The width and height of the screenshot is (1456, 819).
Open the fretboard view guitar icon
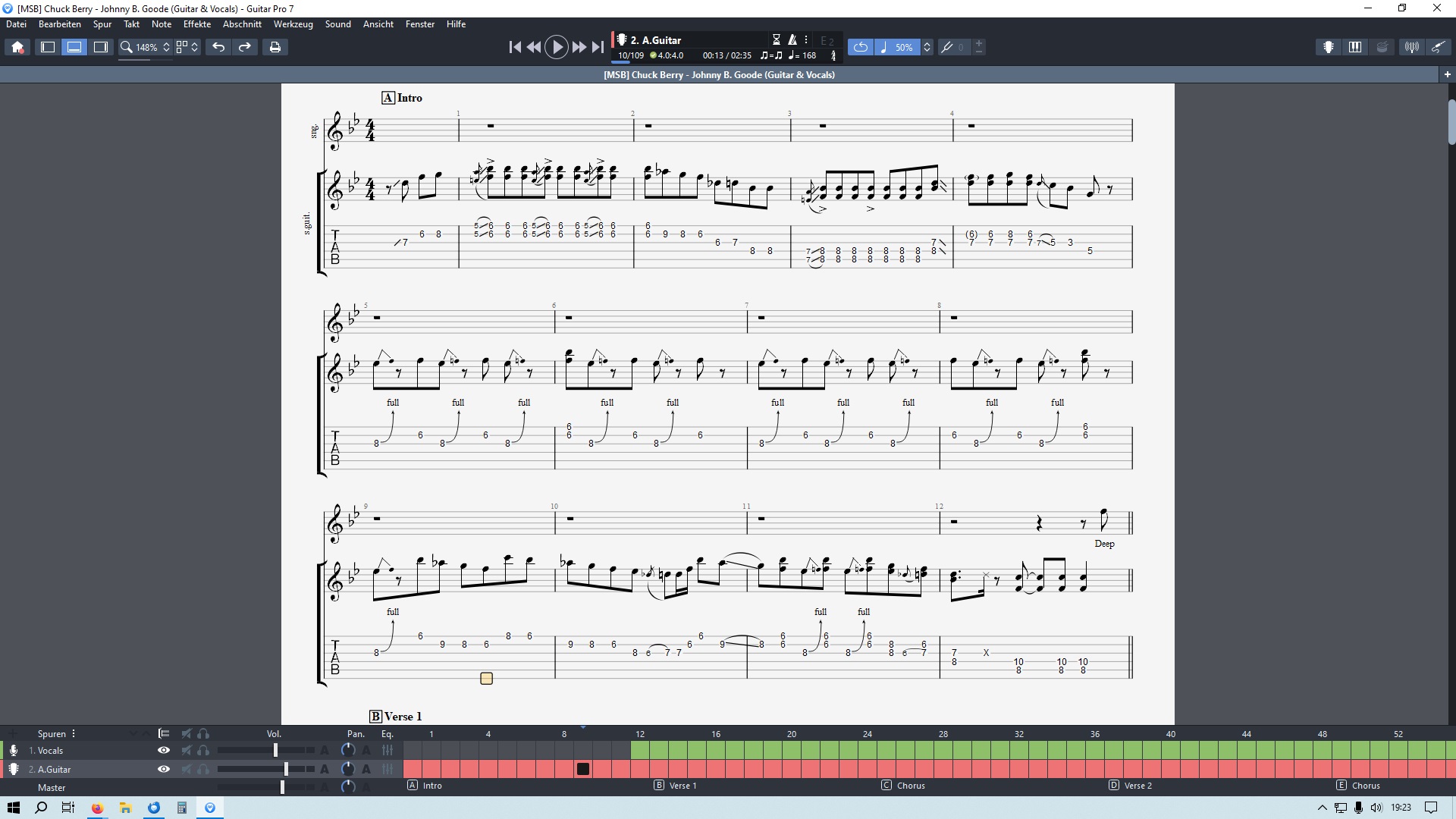pos(1328,47)
